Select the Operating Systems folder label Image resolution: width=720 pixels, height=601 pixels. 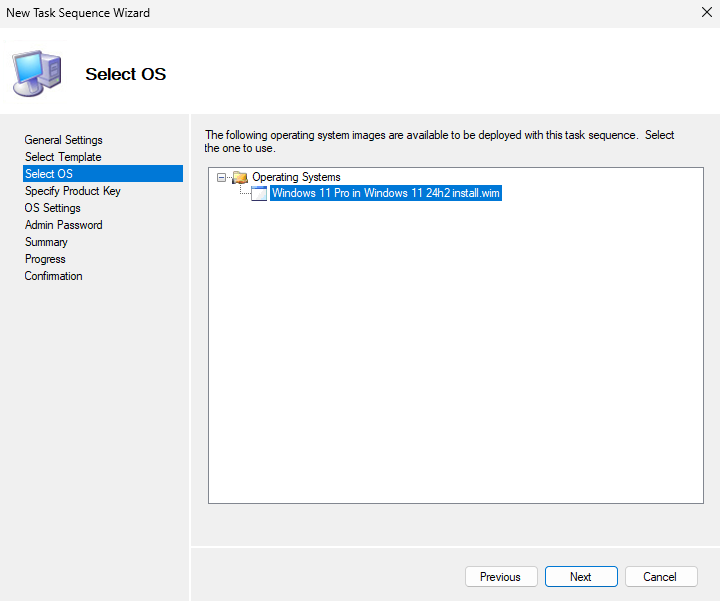pos(296,177)
